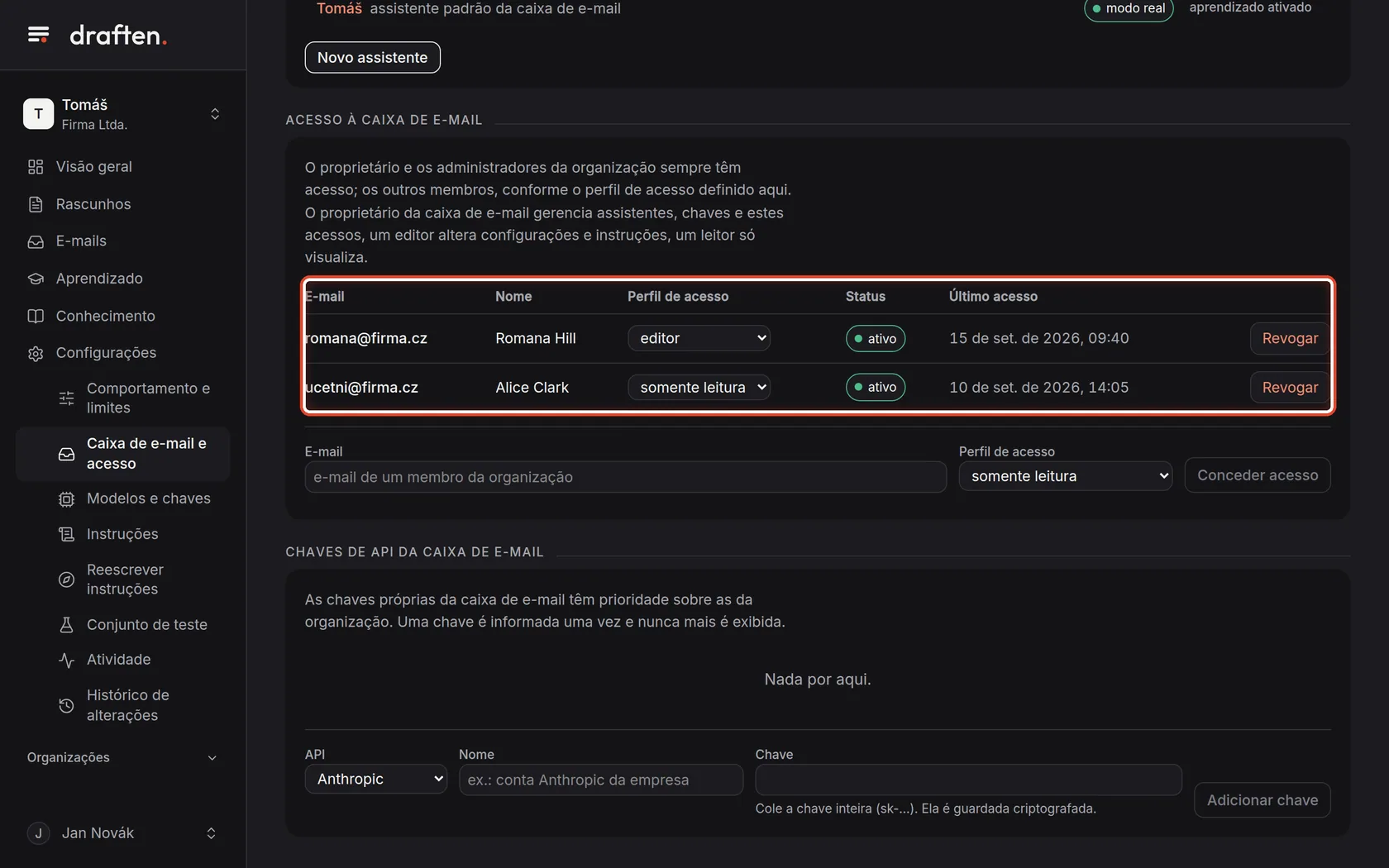Click the ativo status badge for Alice Clark
The image size is (1389, 868).
[875, 387]
